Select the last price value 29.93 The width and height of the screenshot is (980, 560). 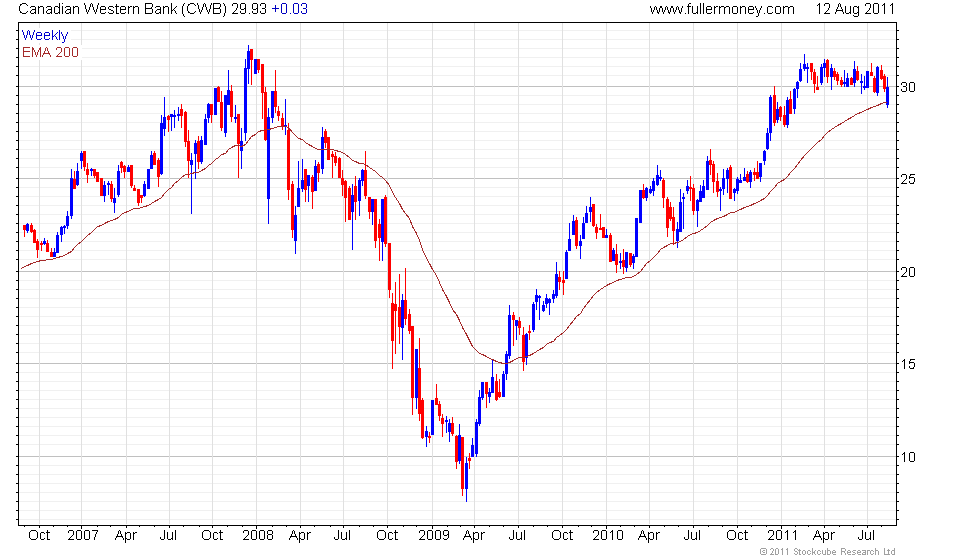click(249, 9)
